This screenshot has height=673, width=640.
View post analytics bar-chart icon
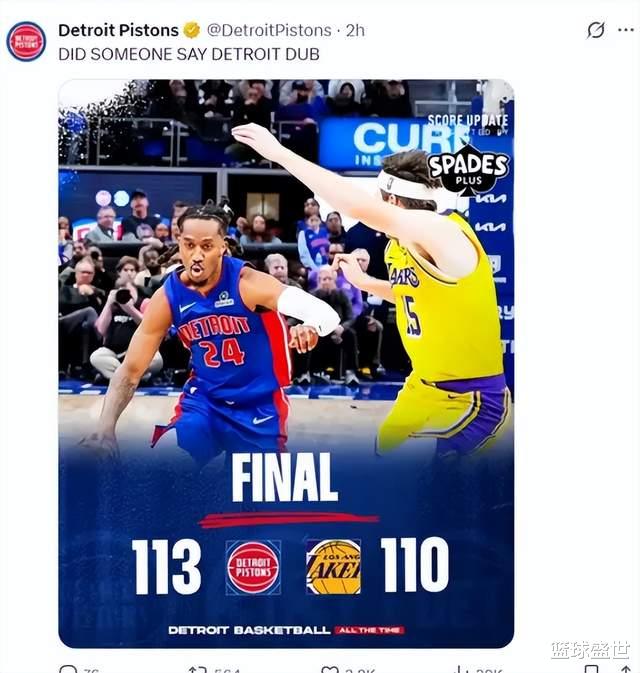pyautogui.click(x=461, y=669)
